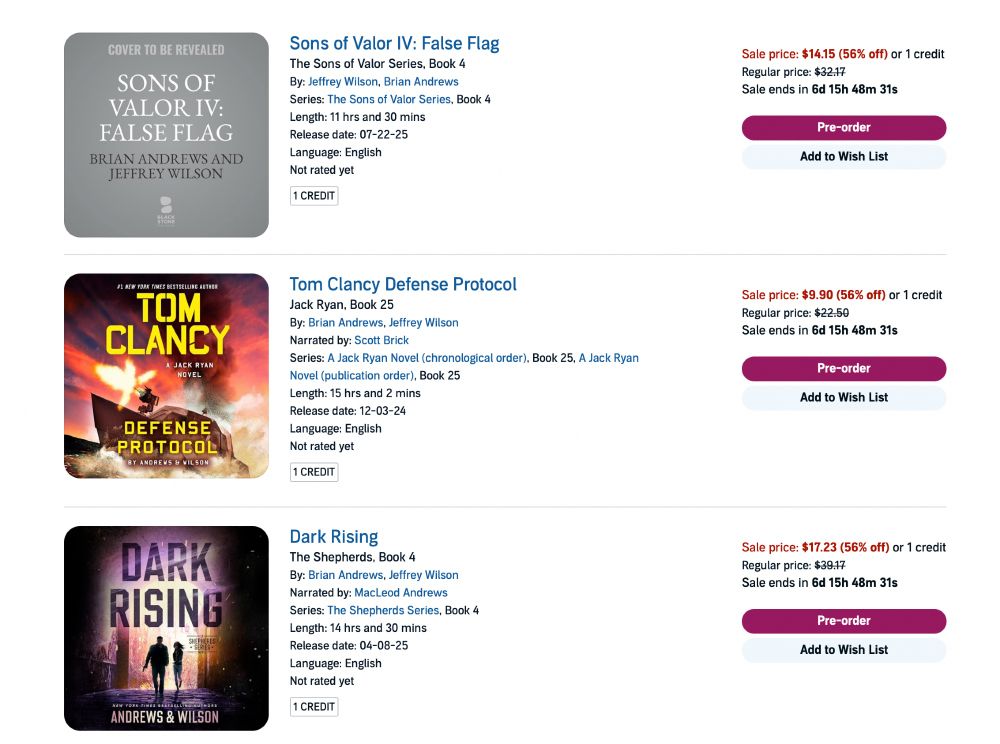The width and height of the screenshot is (1000, 744).
Task: Click the Tom Clancy Defense Protocol cover
Action: point(166,376)
